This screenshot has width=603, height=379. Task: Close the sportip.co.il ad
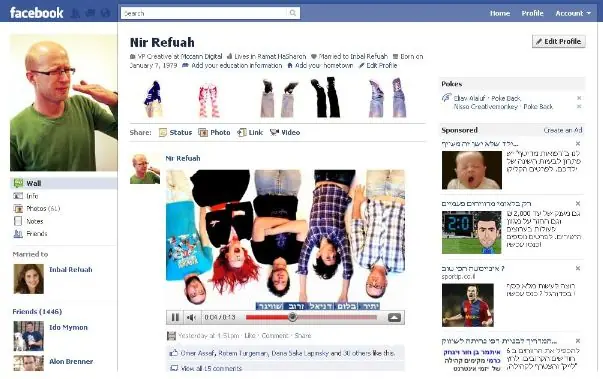pos(578,268)
